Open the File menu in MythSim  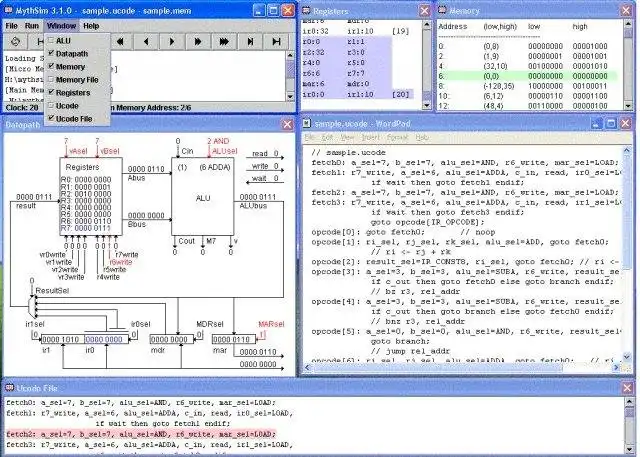coord(12,24)
